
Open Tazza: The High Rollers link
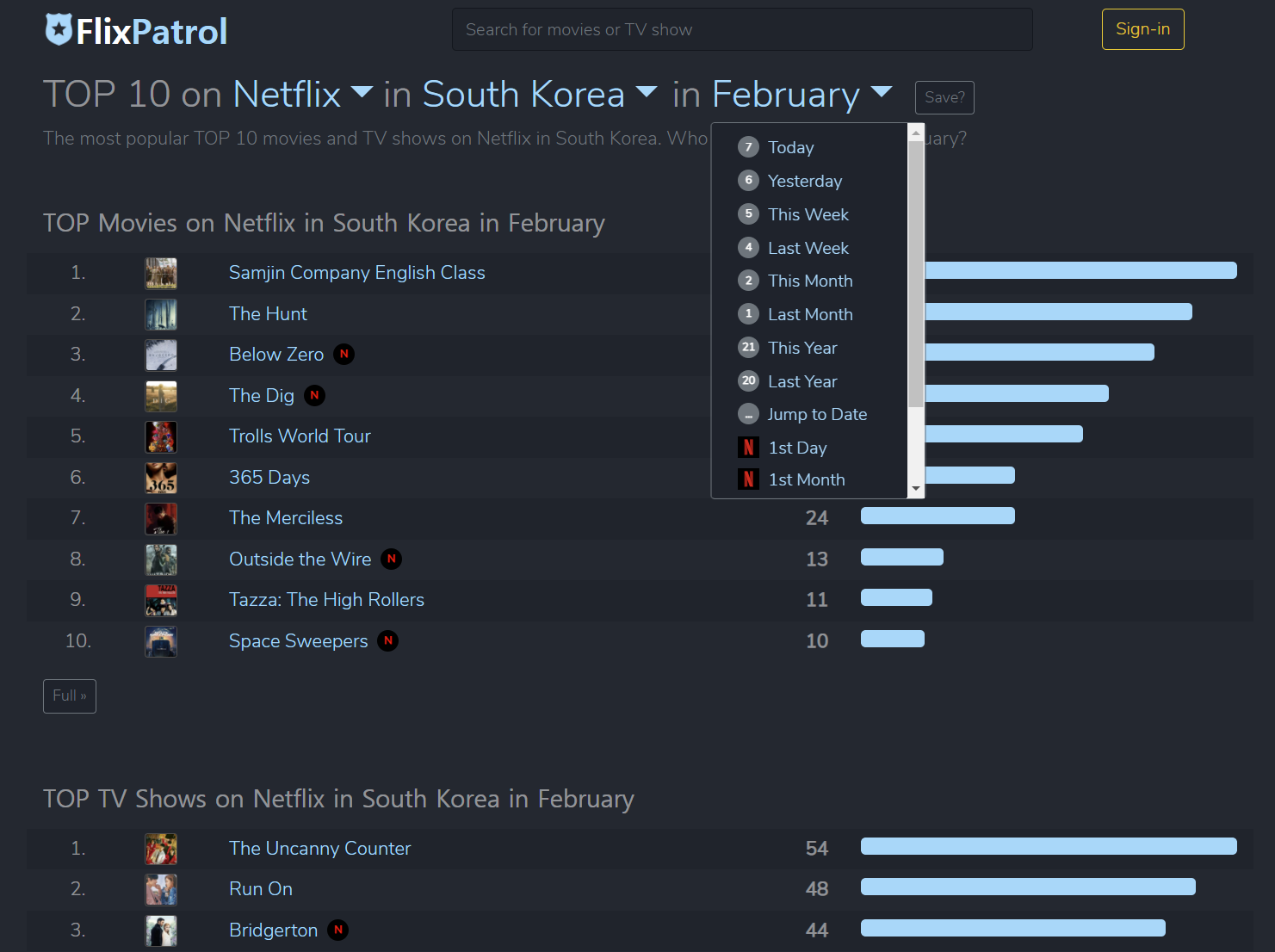pos(326,599)
